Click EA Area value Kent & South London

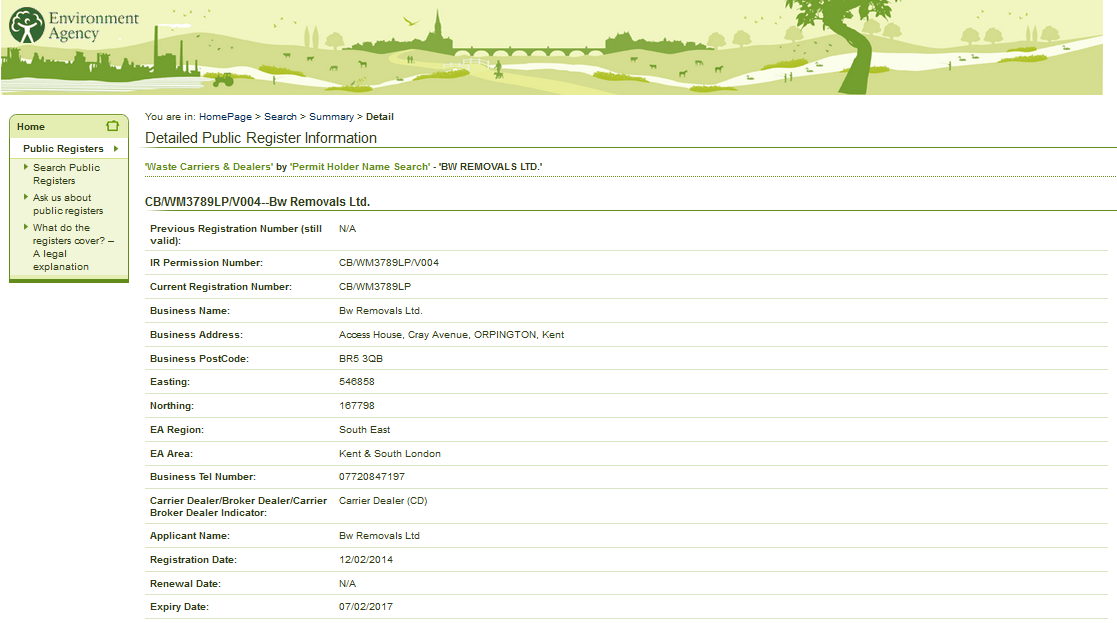(x=390, y=454)
